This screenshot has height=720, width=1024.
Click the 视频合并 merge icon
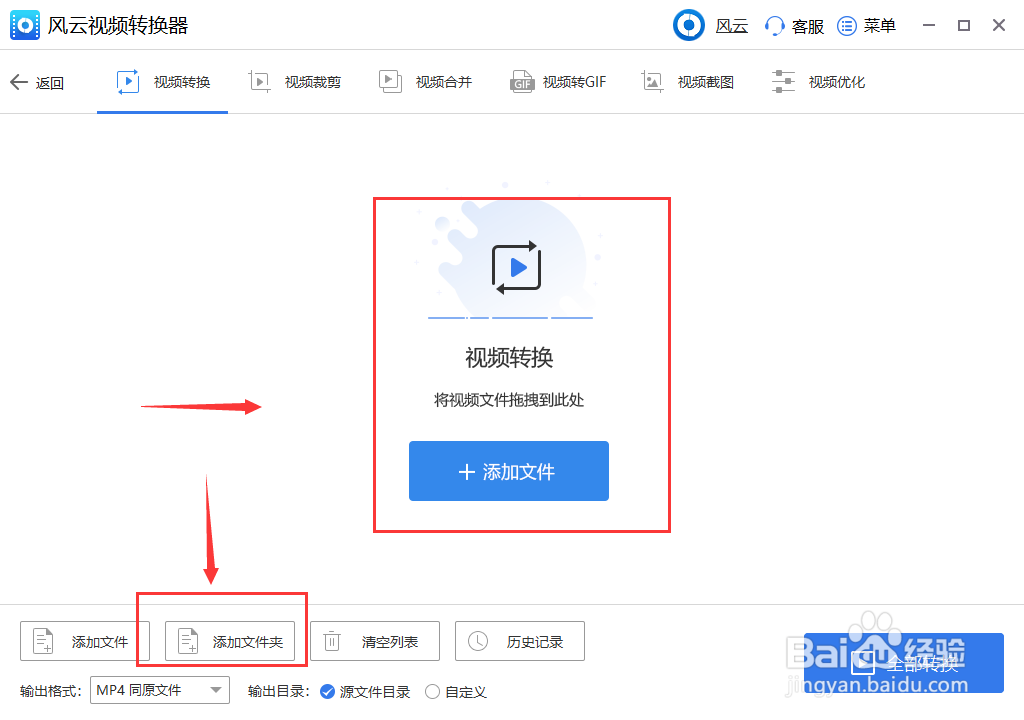pos(390,82)
